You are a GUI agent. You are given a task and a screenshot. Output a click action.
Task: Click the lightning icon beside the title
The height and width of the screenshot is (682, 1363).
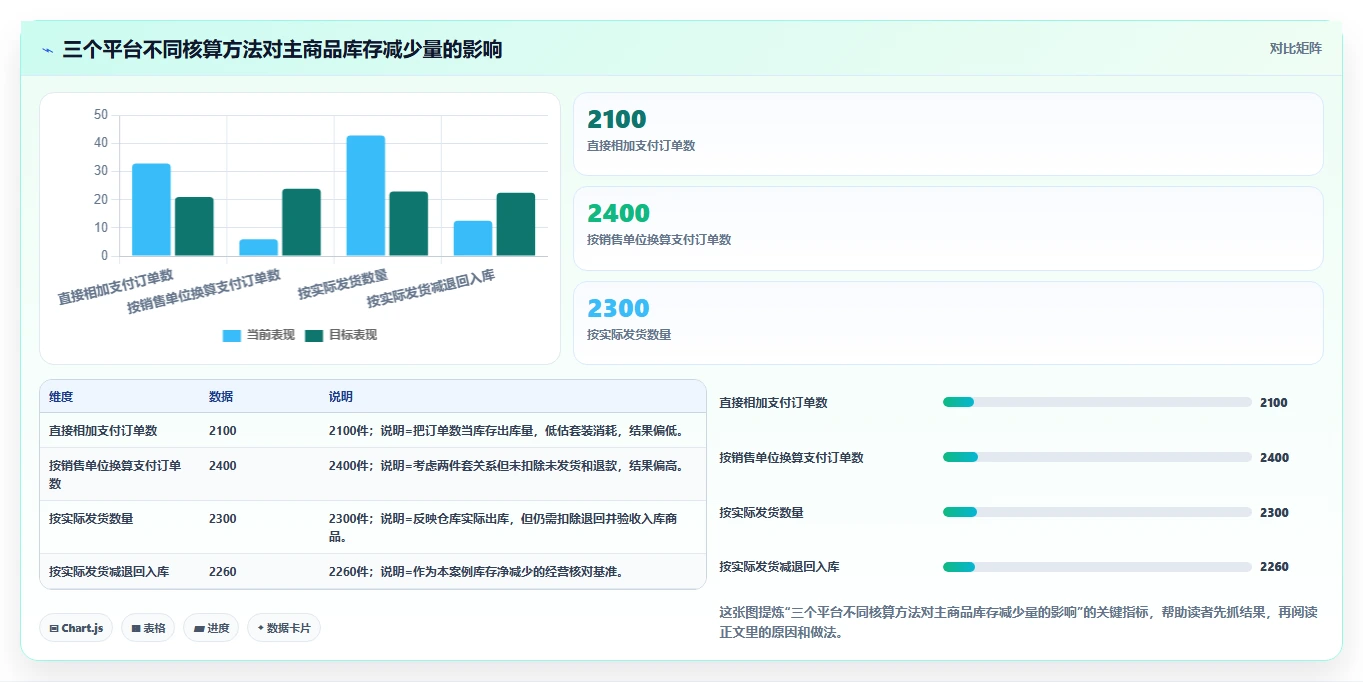pyautogui.click(x=47, y=50)
